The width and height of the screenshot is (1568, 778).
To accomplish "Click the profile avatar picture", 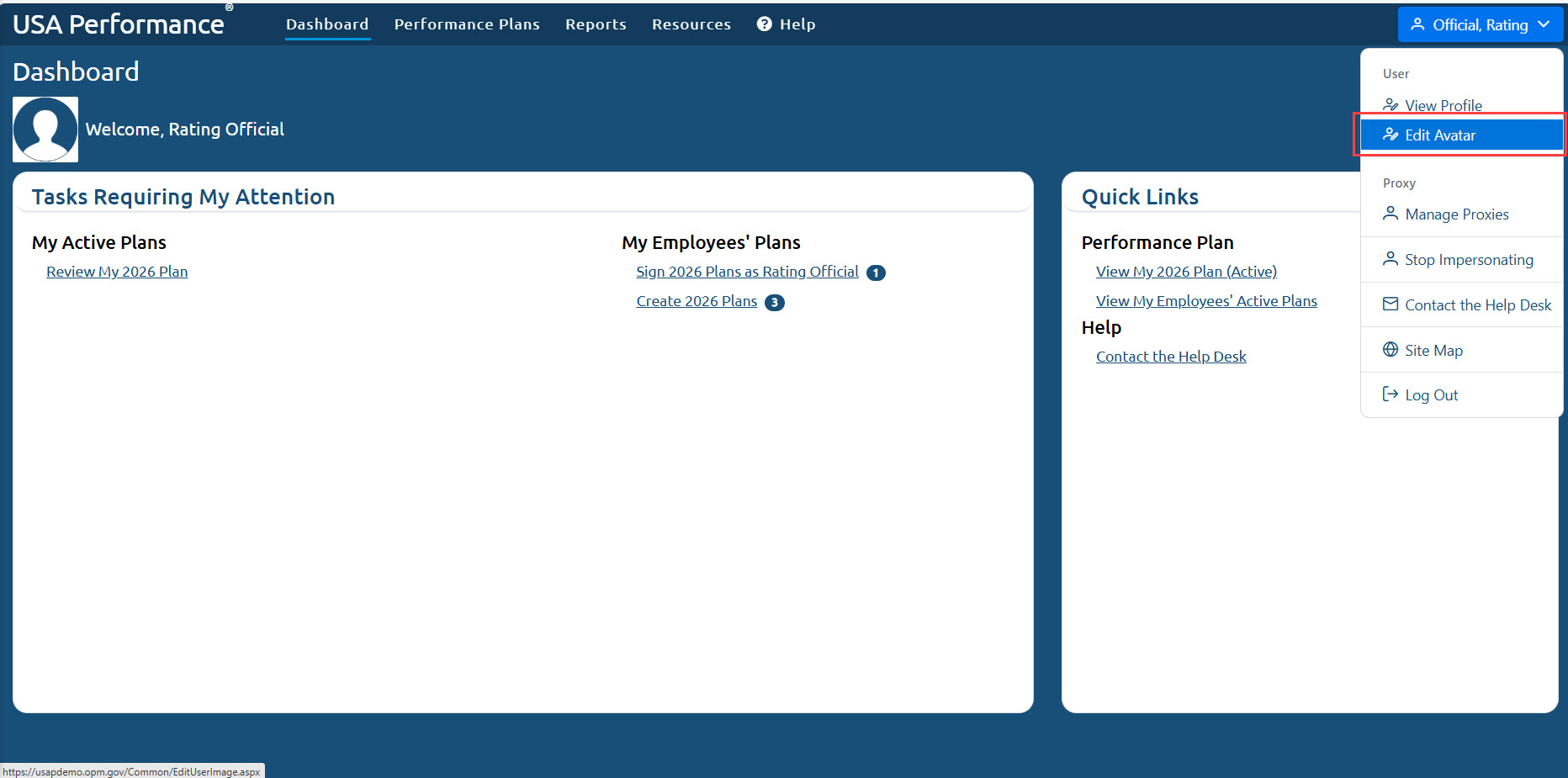I will [x=45, y=130].
